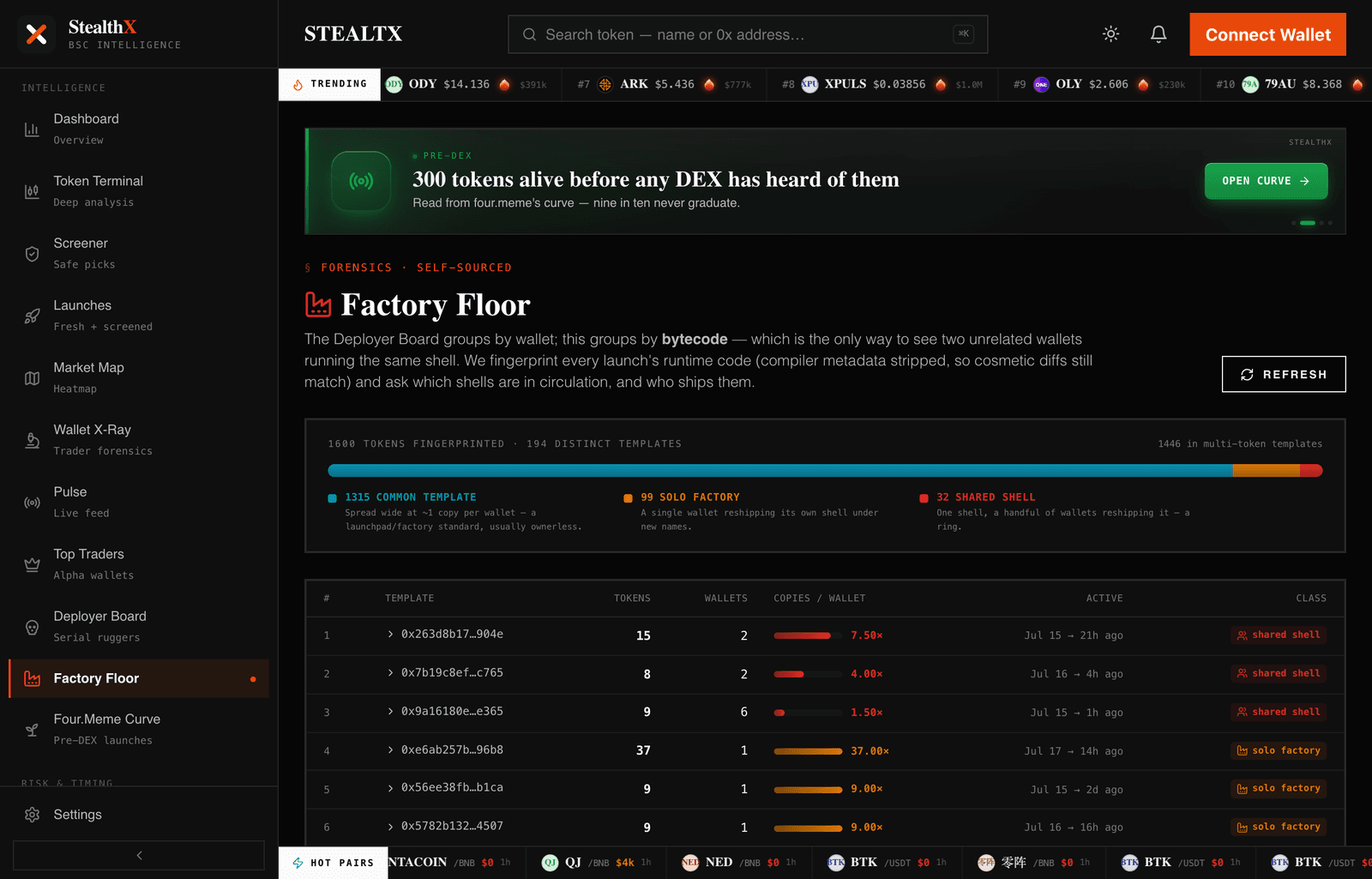Click the Market Map icon
Image resolution: width=1372 pixels, height=879 pixels.
[32, 378]
